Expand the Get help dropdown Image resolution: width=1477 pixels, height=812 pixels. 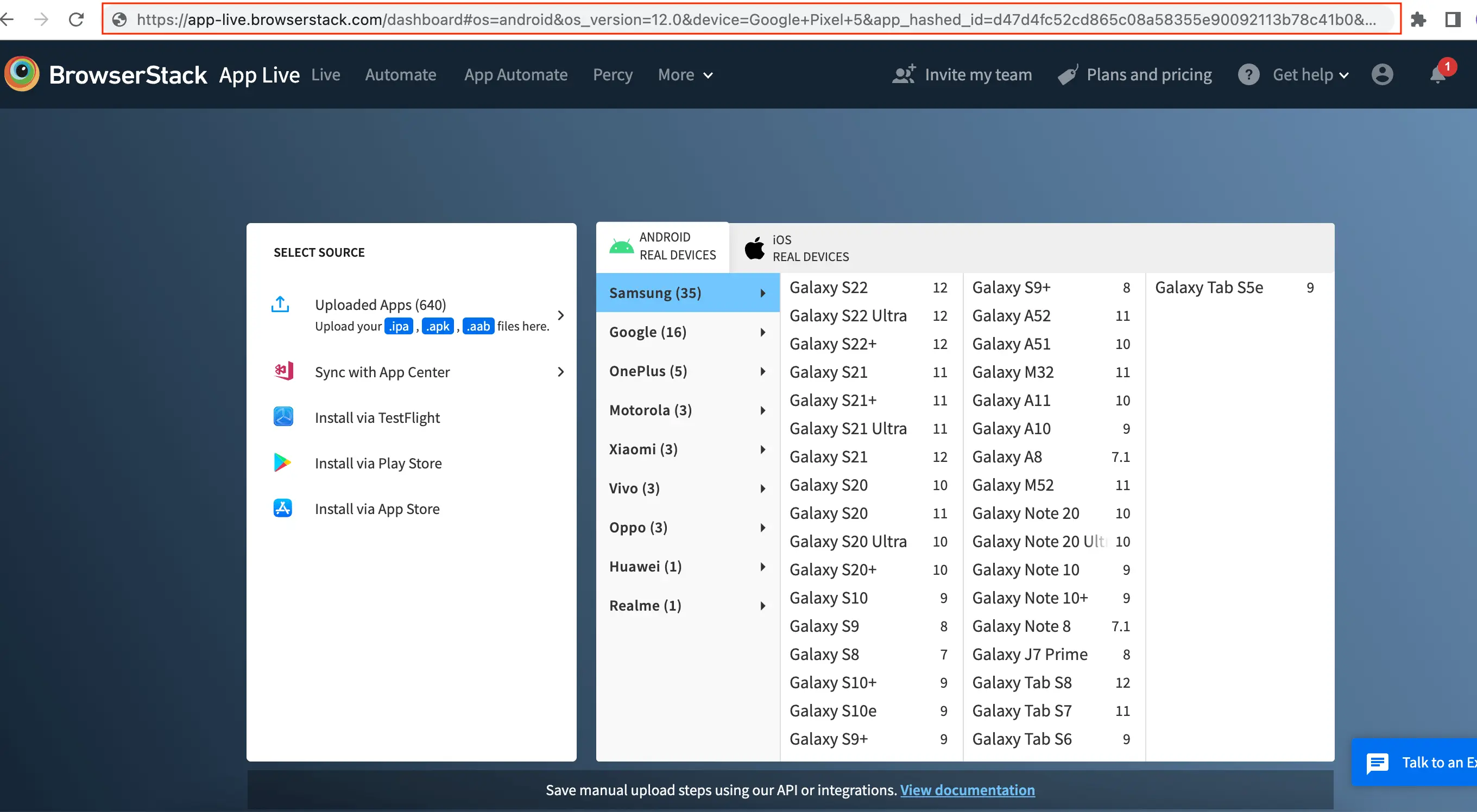click(1310, 75)
